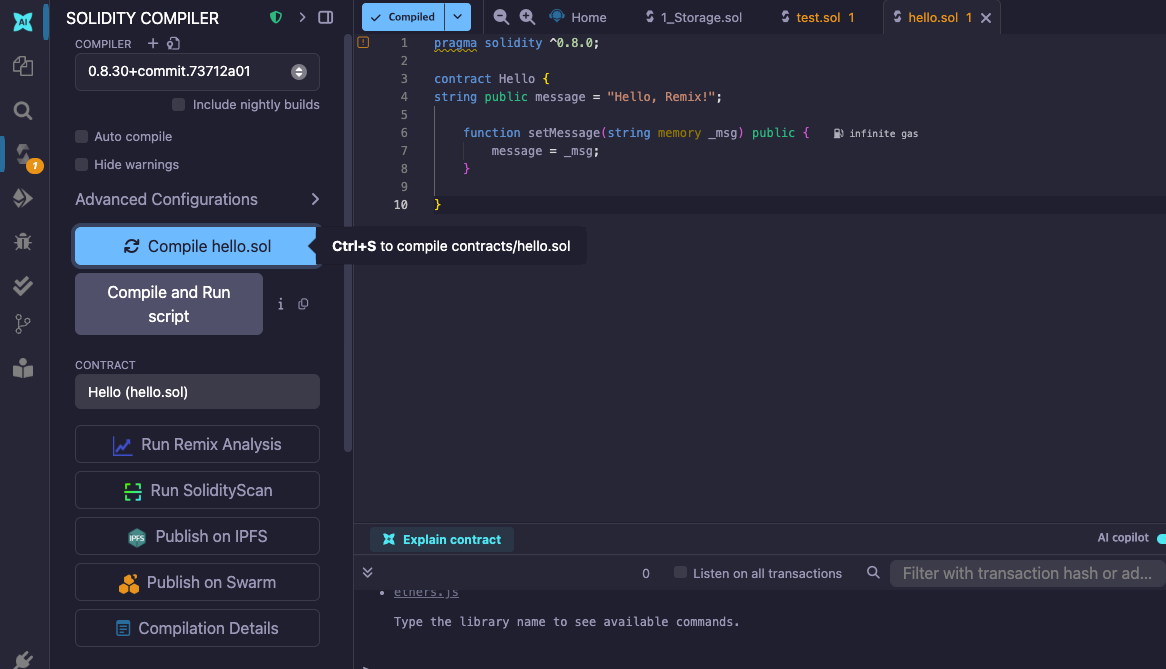Click the Run Remix Analysis button
1166x669 pixels.
click(197, 444)
